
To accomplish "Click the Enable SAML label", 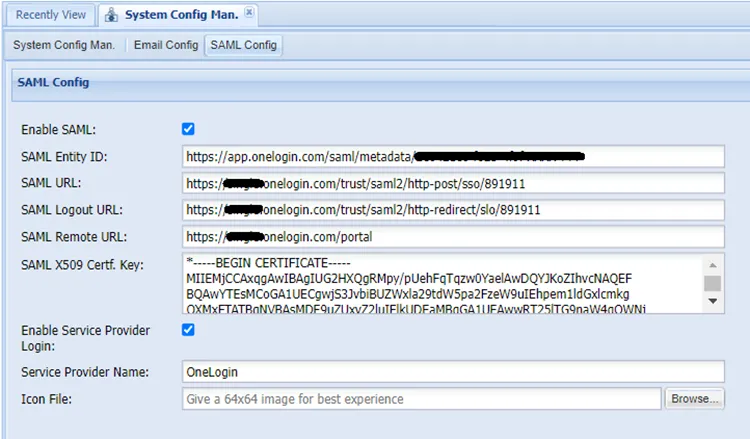I will (58, 130).
